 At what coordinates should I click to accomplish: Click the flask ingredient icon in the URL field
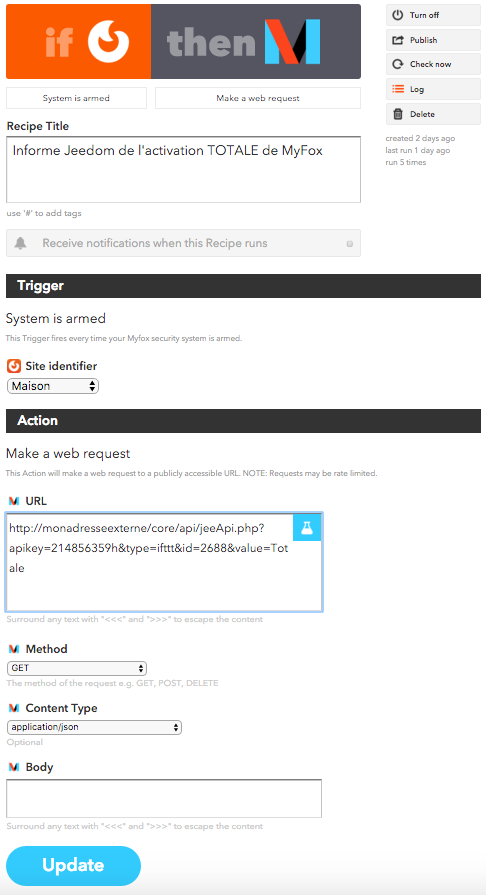pos(307,527)
